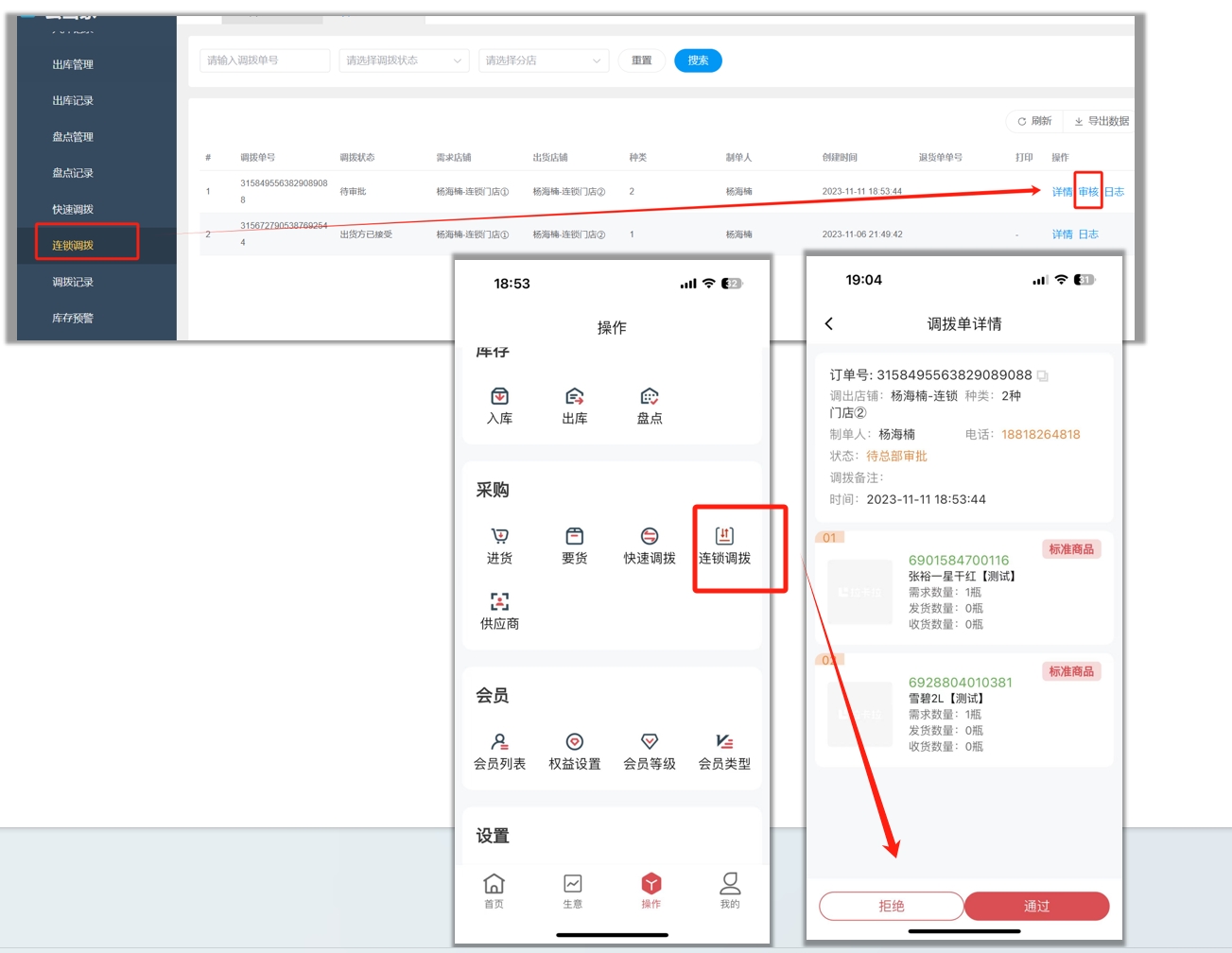
Task: Select 连锁调拨 in the left sidebar
Action: [73, 246]
